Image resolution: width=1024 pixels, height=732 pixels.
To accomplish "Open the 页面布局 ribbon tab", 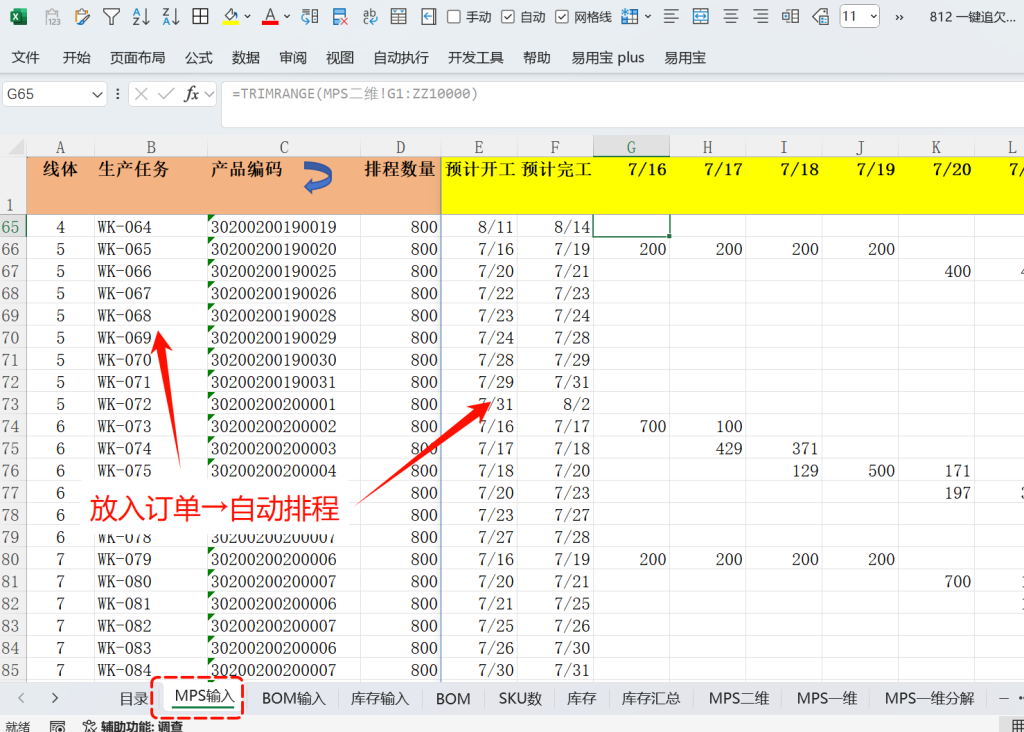I will [x=137, y=57].
